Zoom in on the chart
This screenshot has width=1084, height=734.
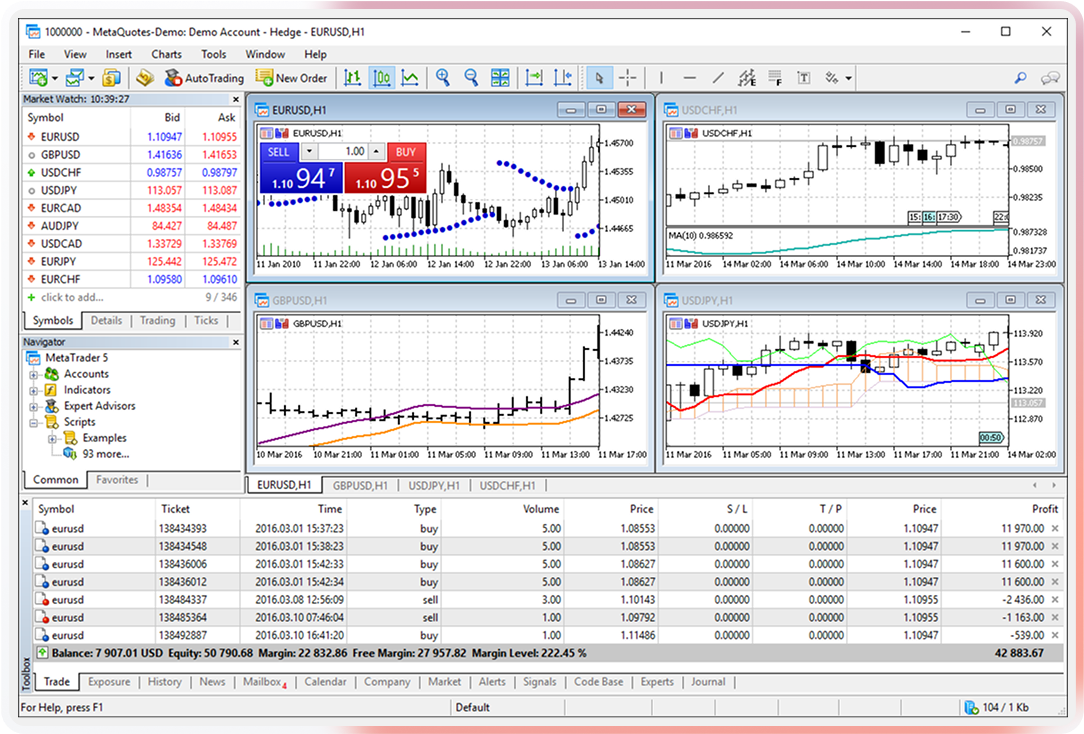pos(443,78)
